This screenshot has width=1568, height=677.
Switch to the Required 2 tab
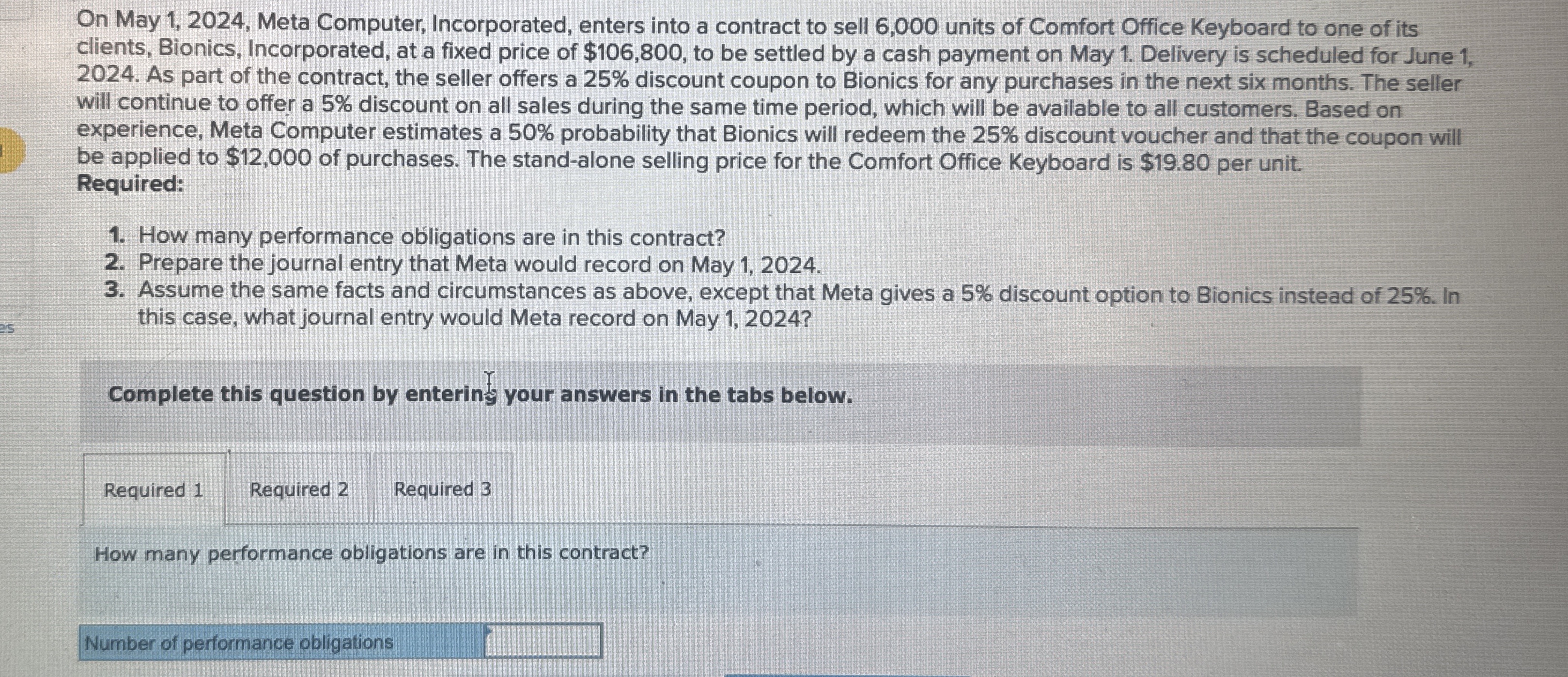tap(299, 489)
